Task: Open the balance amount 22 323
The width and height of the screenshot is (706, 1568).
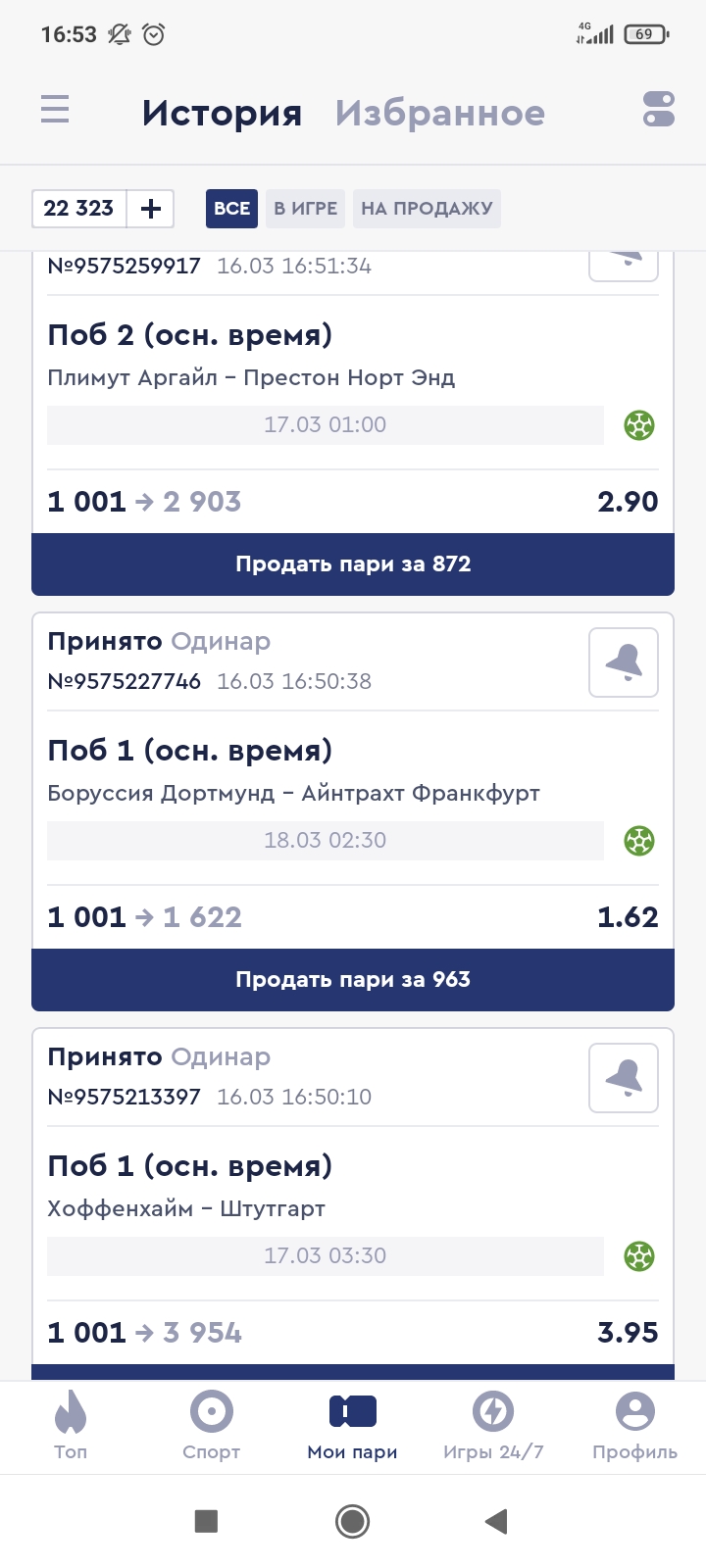Action: 79,208
